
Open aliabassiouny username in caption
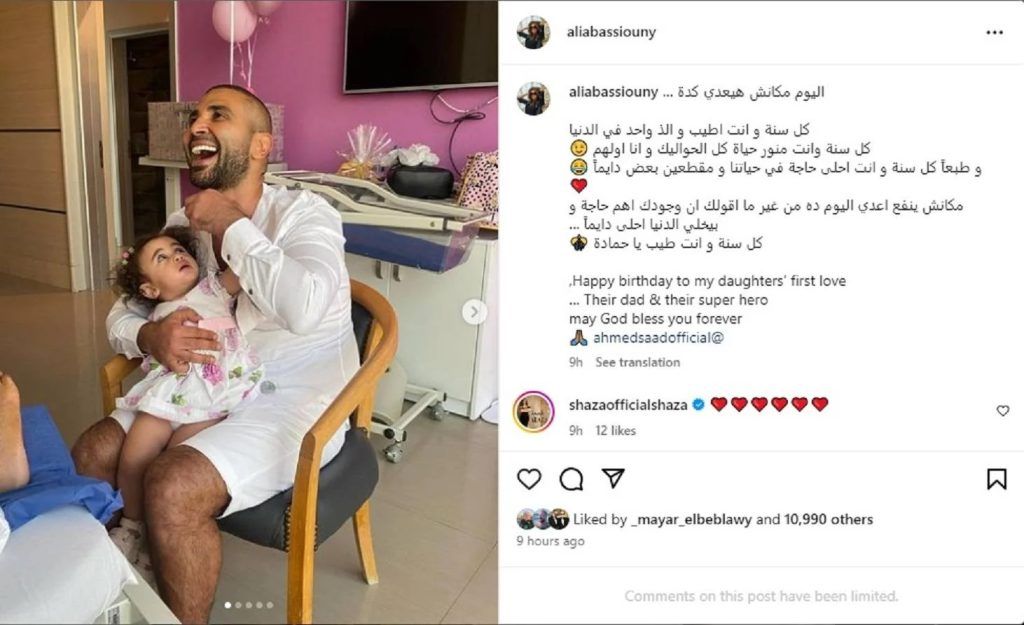[x=613, y=92]
